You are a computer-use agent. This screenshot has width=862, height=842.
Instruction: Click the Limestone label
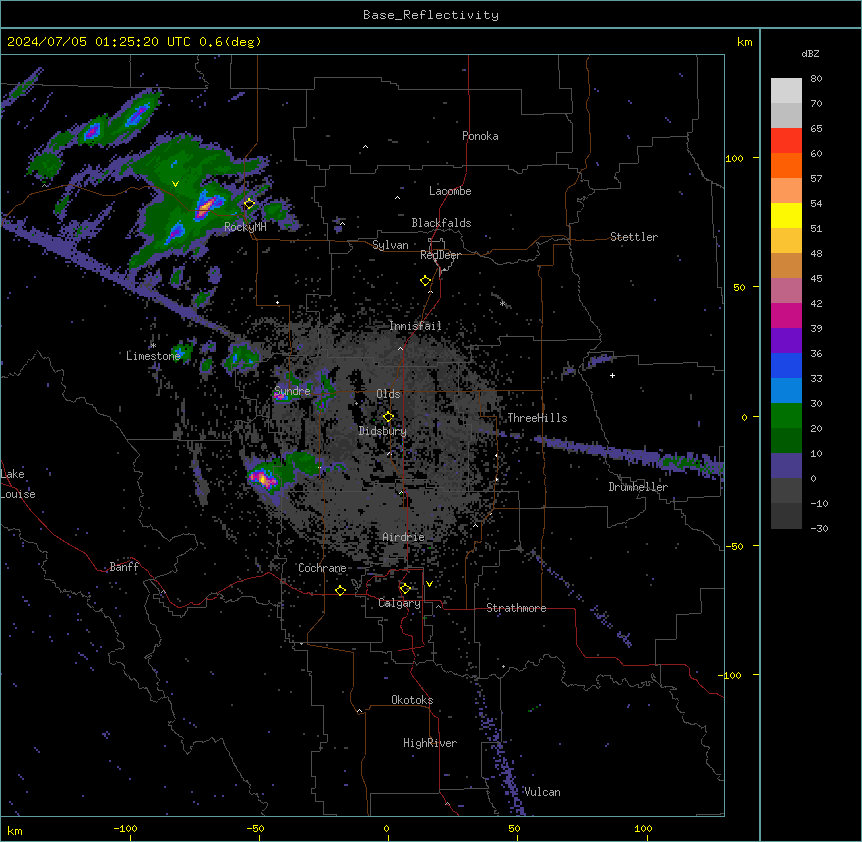coord(153,356)
